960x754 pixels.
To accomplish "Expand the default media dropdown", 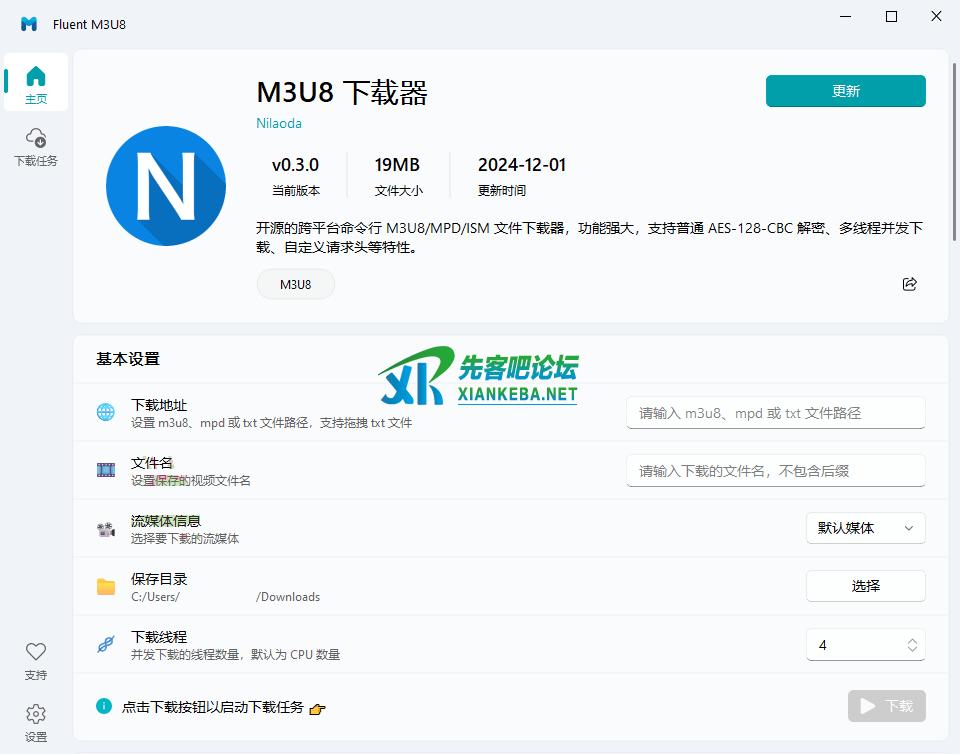I will click(x=865, y=528).
